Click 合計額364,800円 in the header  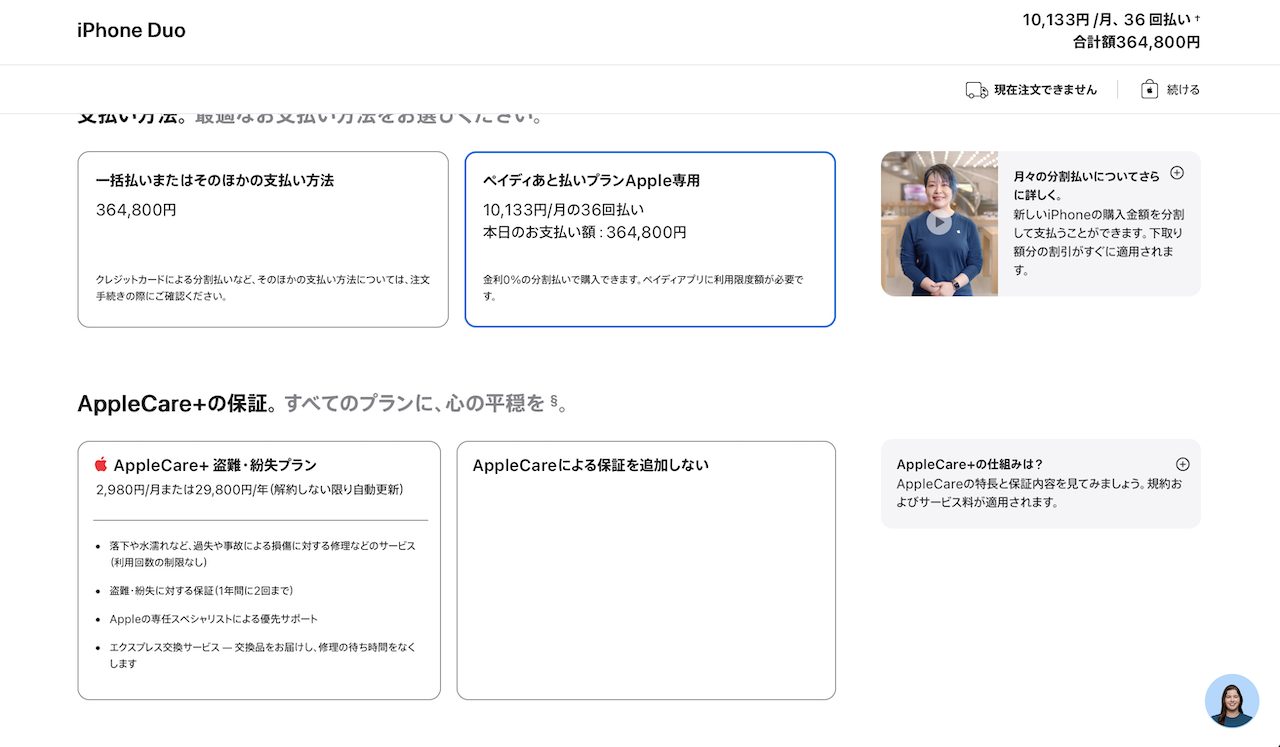click(x=1136, y=42)
